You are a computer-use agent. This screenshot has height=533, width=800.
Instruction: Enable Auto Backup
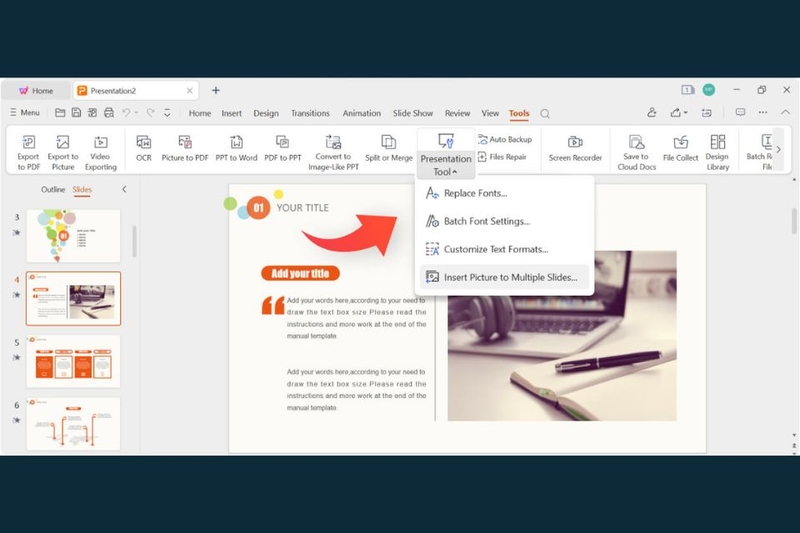(x=505, y=139)
